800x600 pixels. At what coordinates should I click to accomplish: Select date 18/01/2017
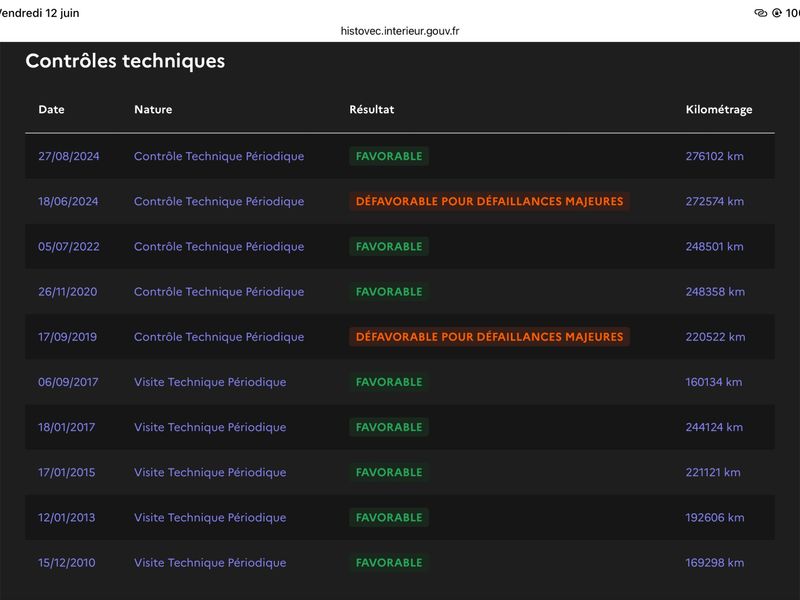click(x=66, y=427)
